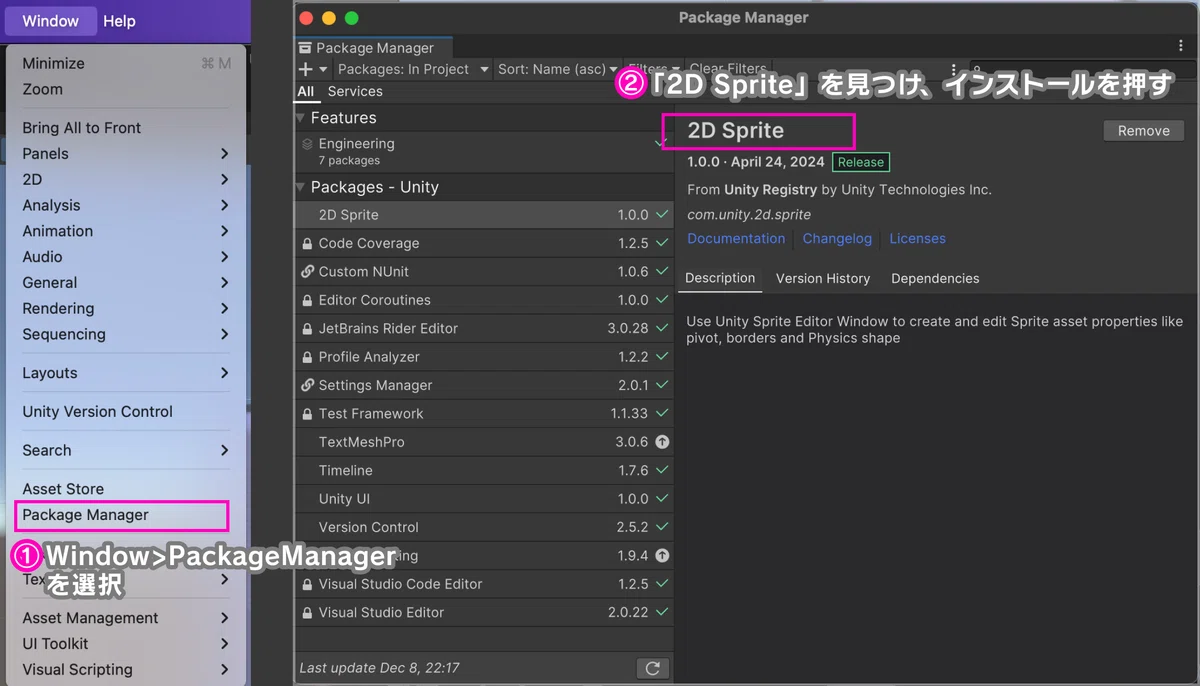
Task: Click the lock icon beside Visual Studio Editor
Action: 307,613
